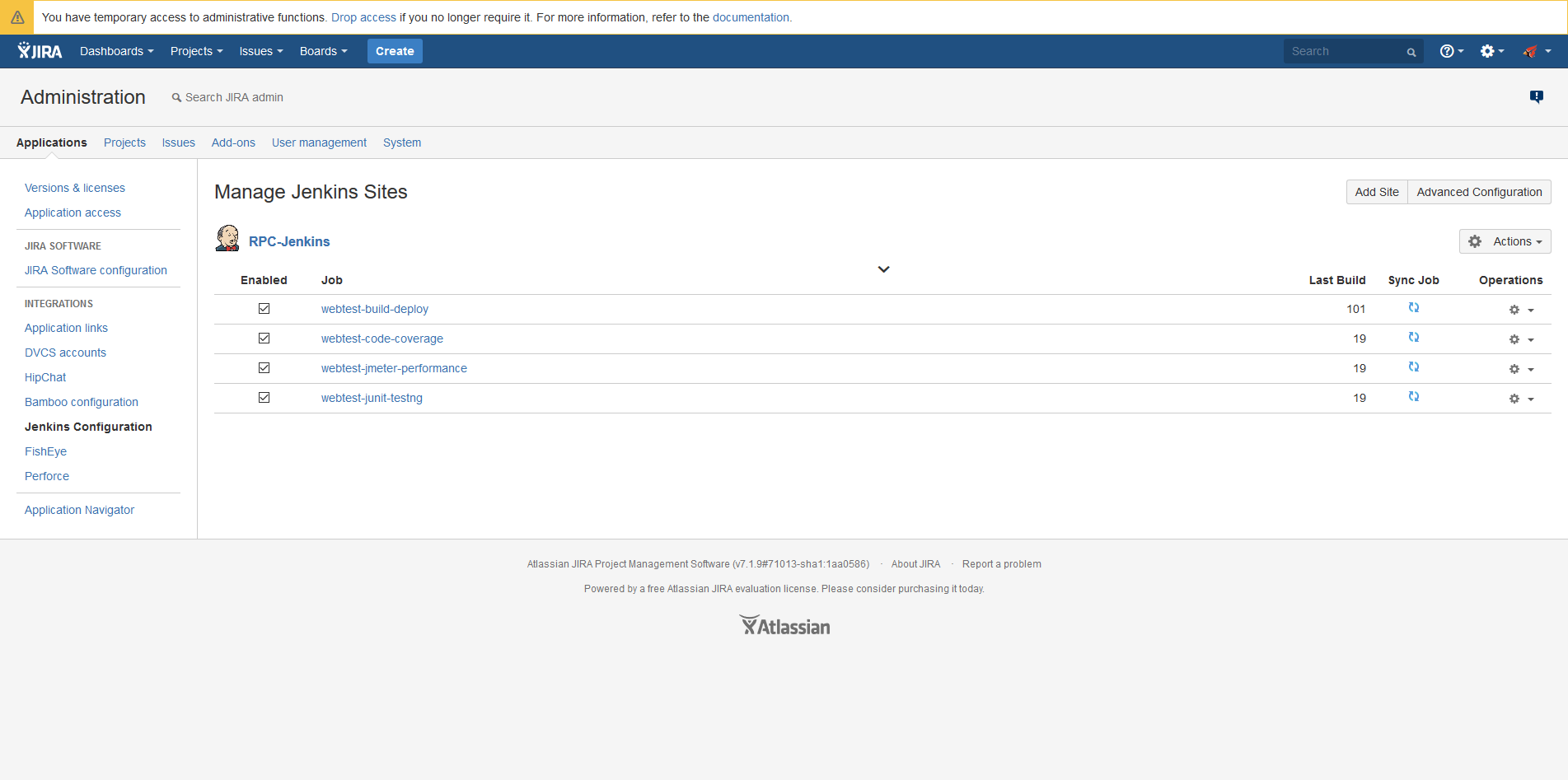Open the Drop access link

pyautogui.click(x=363, y=16)
